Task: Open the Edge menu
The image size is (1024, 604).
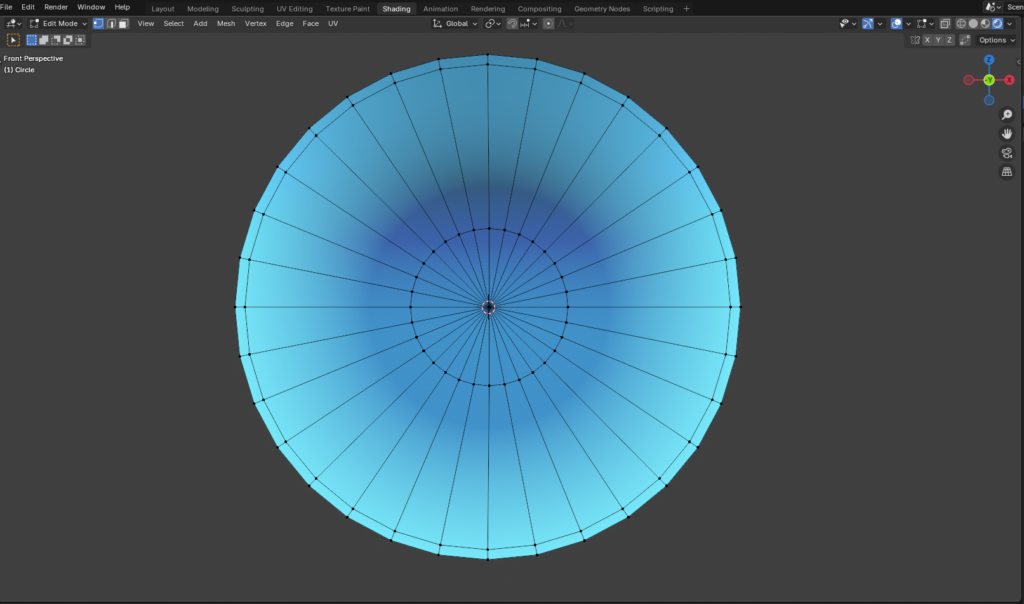Action: pyautogui.click(x=285, y=24)
